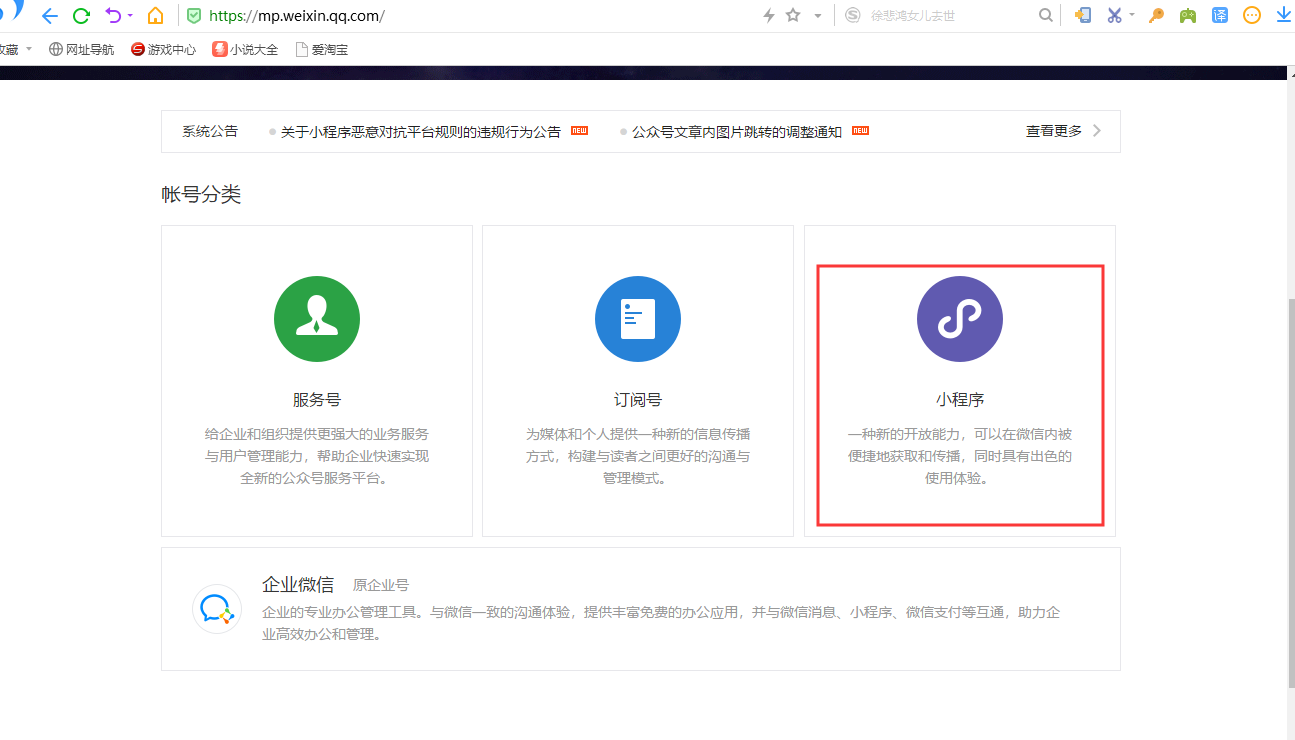1295x740 pixels.
Task: Select the 服务号 title text
Action: (317, 400)
